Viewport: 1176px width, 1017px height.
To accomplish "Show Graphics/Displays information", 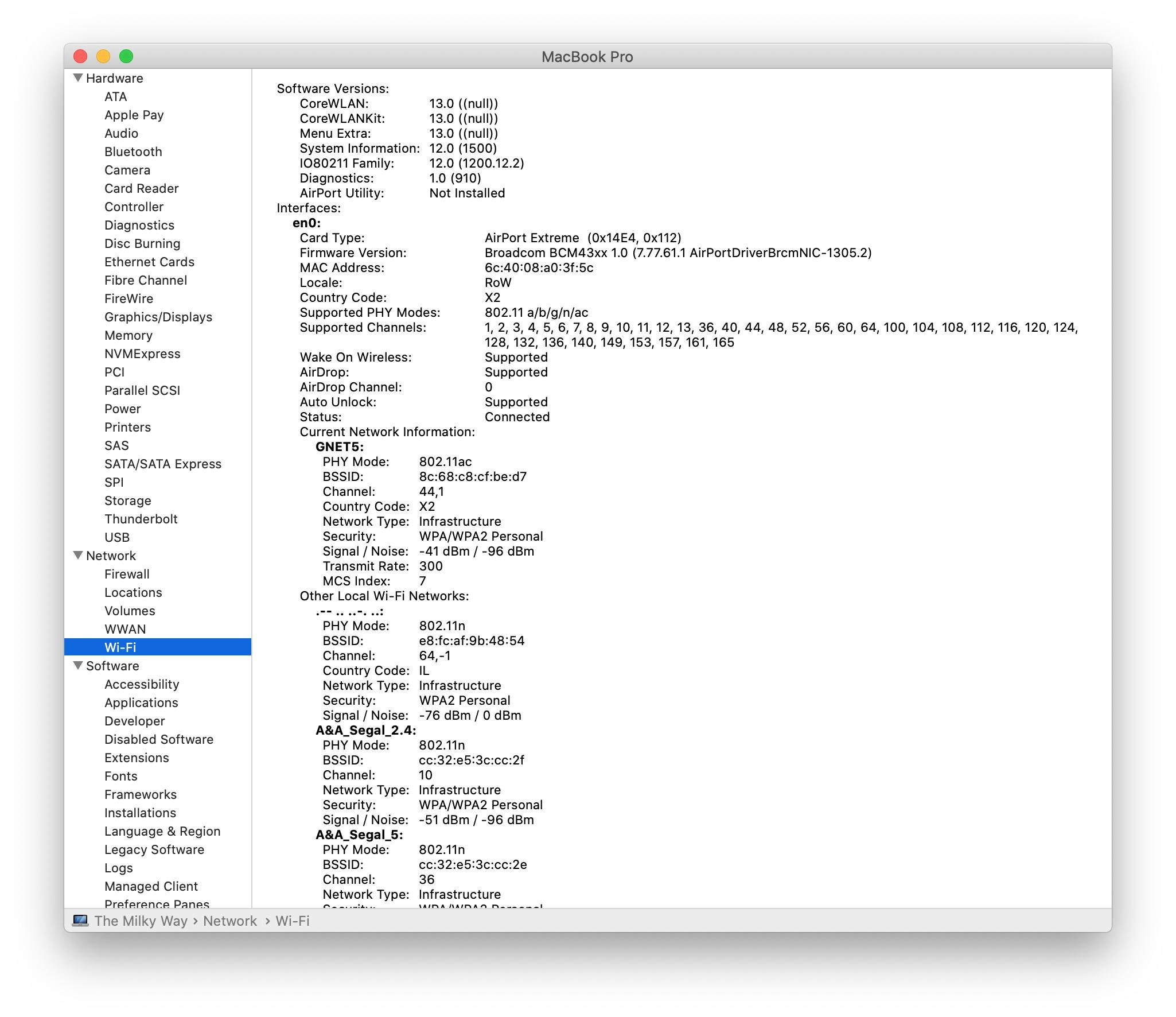I will pyautogui.click(x=158, y=317).
